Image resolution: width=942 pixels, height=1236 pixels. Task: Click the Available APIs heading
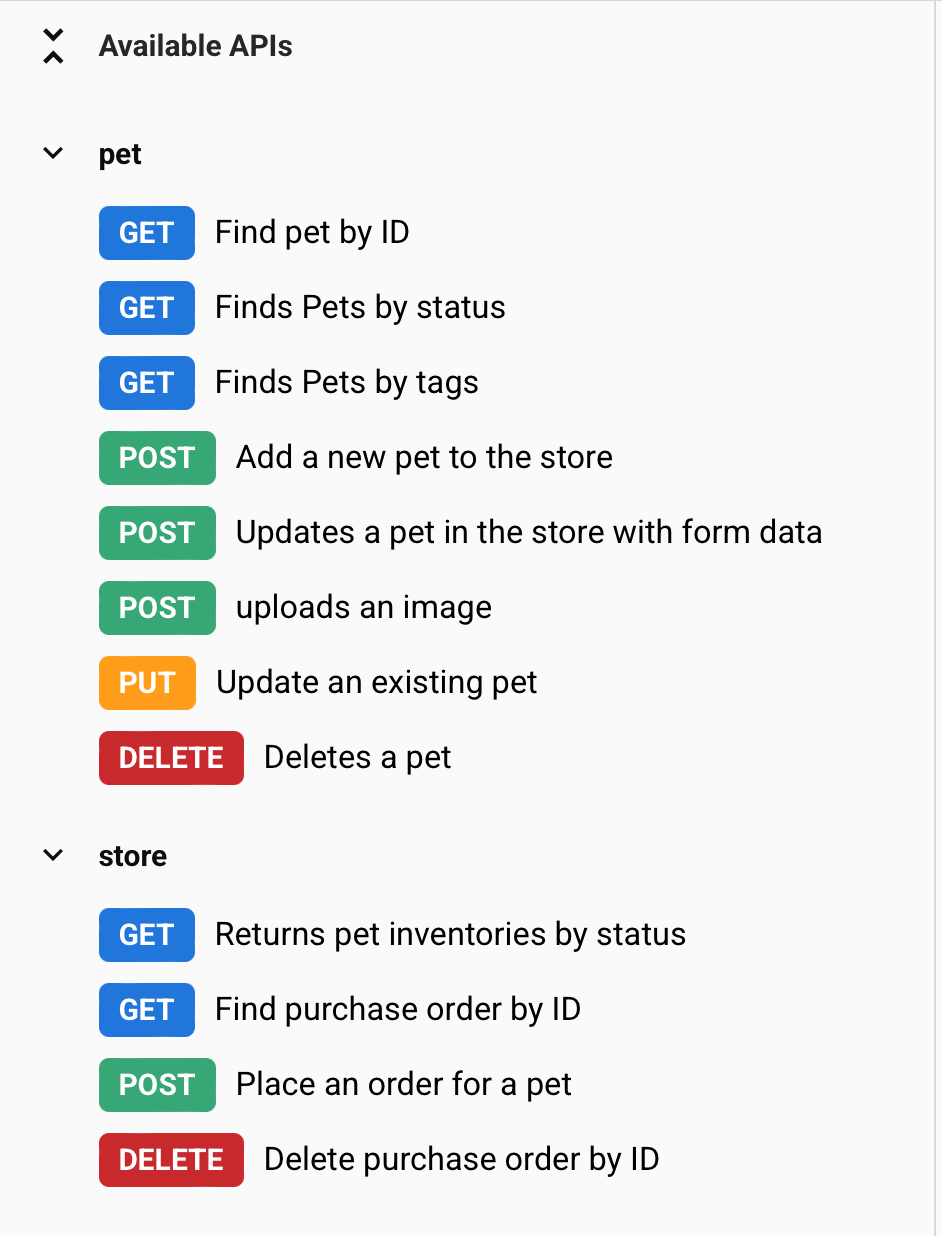pos(194,45)
